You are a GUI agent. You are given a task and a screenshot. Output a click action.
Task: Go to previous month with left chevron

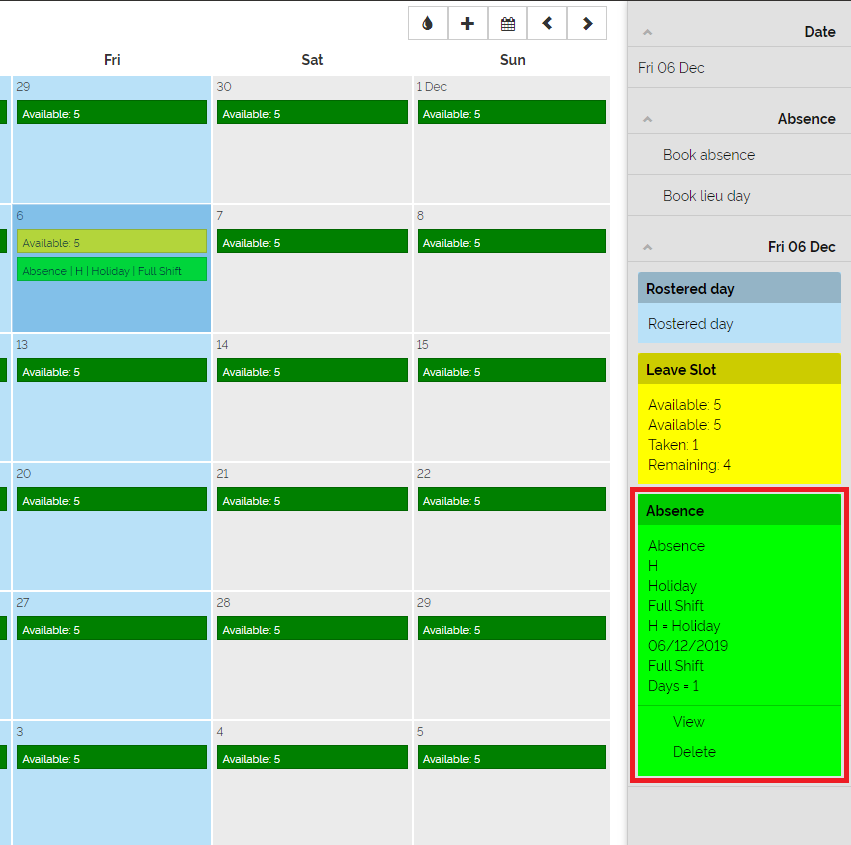point(547,23)
